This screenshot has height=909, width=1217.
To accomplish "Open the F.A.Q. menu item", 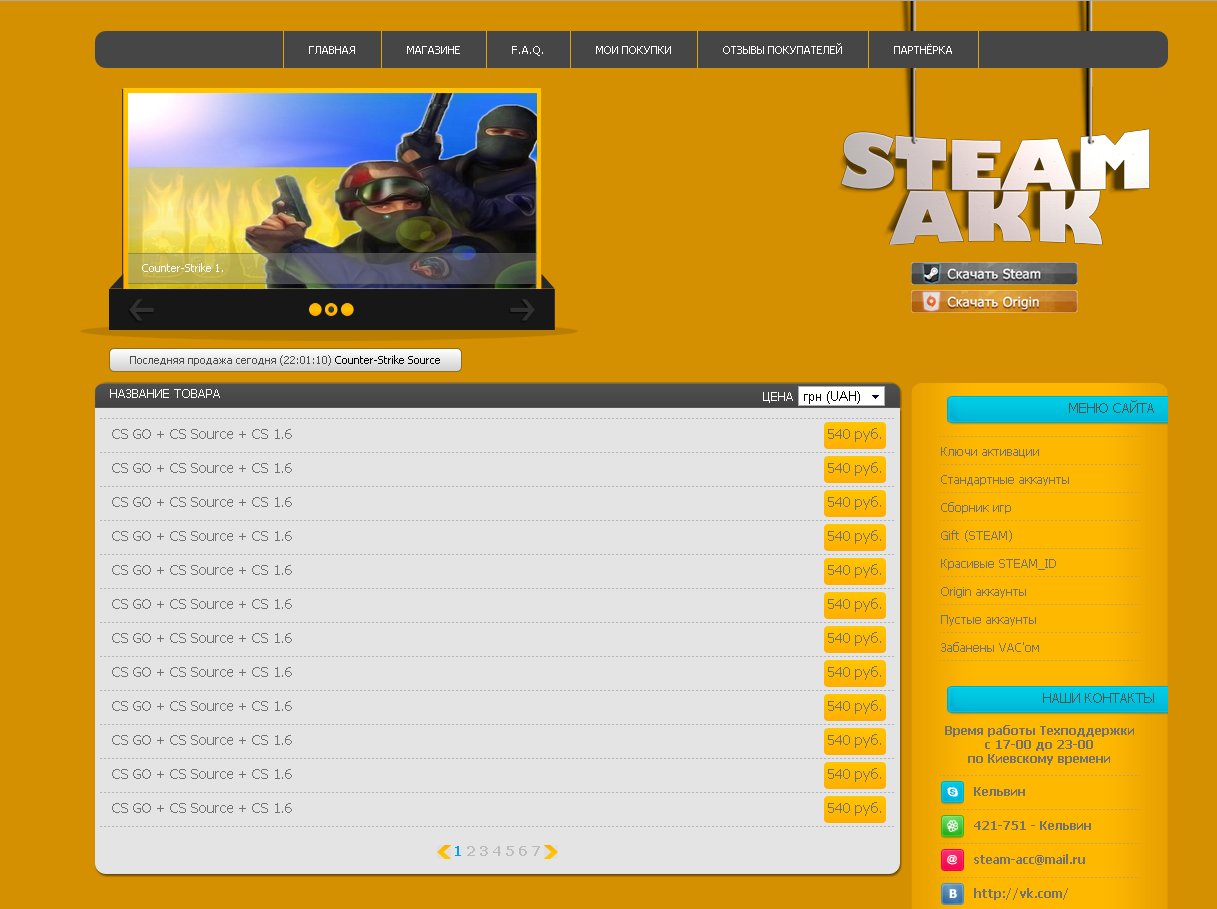I will [x=528, y=50].
